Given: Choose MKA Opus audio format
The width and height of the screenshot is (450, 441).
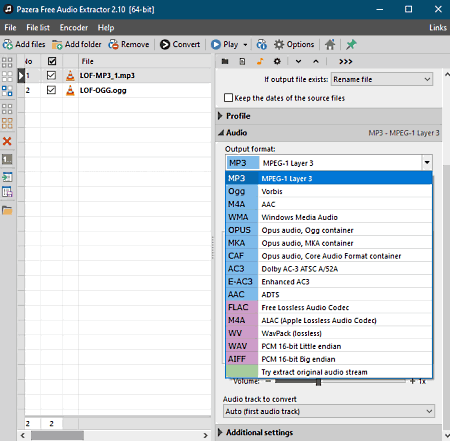Looking at the screenshot, I should tap(329, 243).
